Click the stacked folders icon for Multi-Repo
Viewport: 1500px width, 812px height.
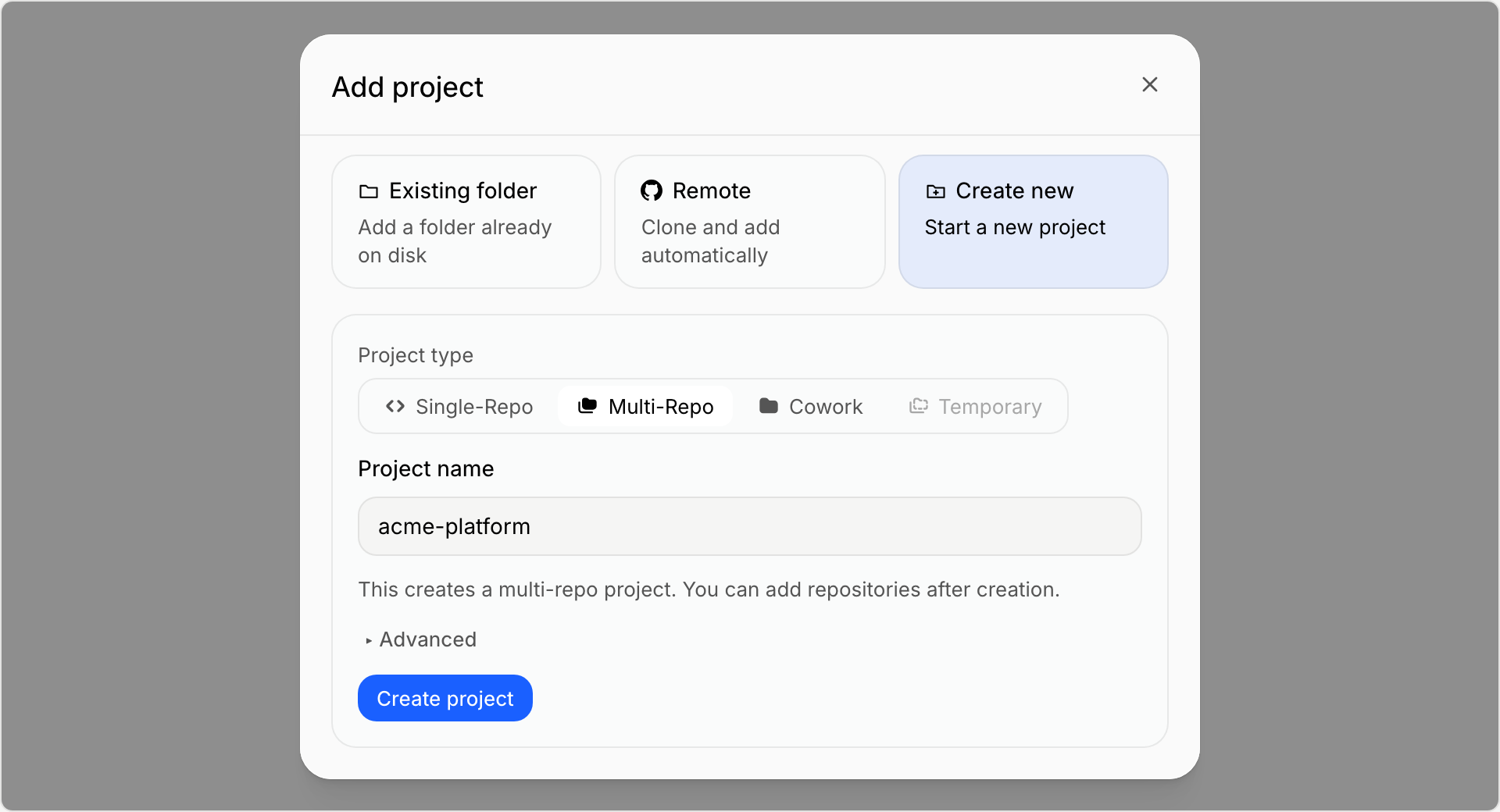[587, 406]
